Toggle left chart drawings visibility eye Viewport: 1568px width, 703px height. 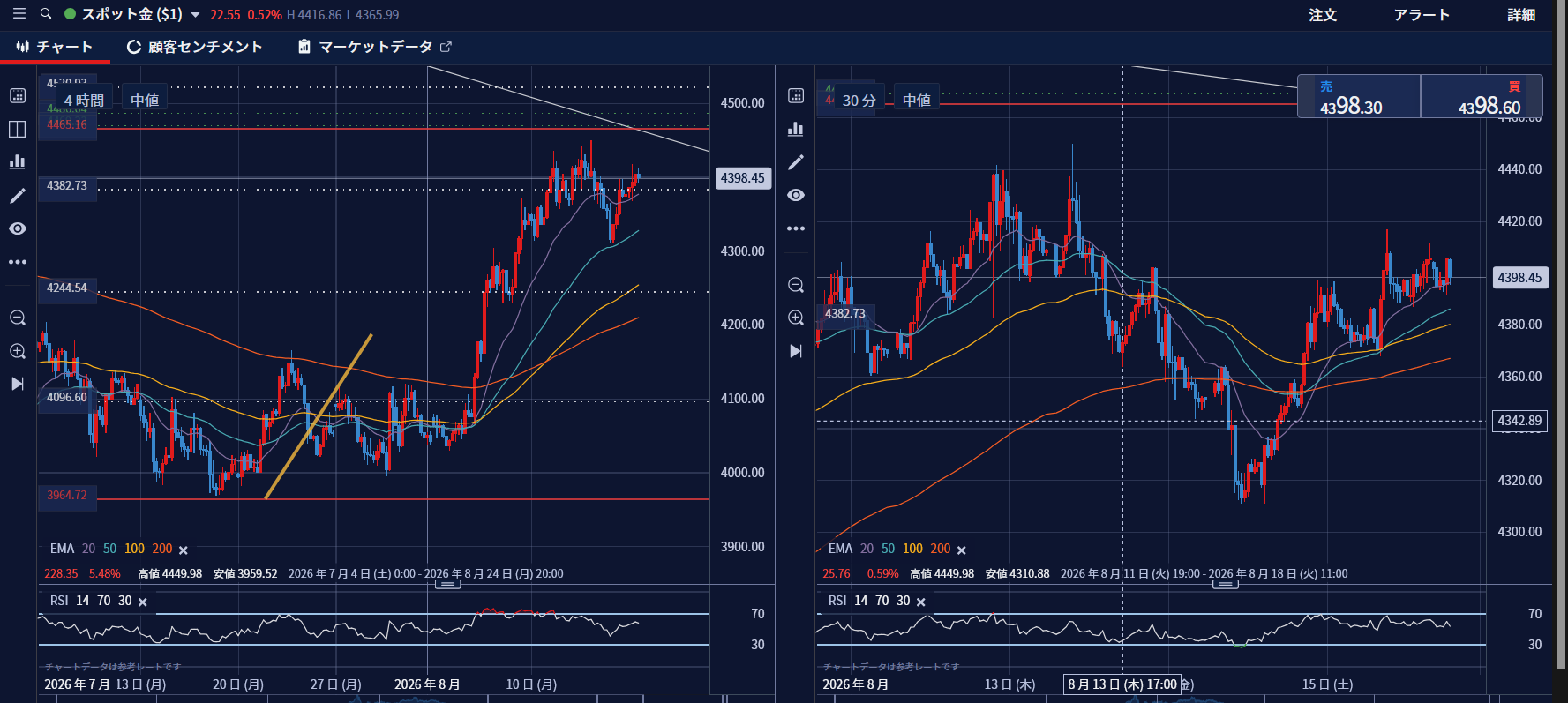pos(18,228)
